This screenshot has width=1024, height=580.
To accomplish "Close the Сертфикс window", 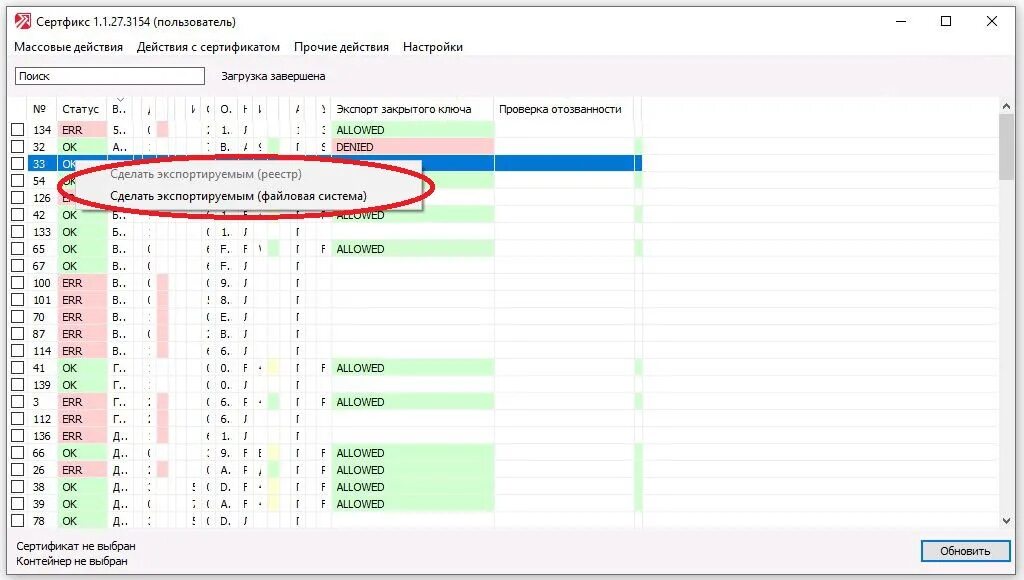I will (x=991, y=22).
